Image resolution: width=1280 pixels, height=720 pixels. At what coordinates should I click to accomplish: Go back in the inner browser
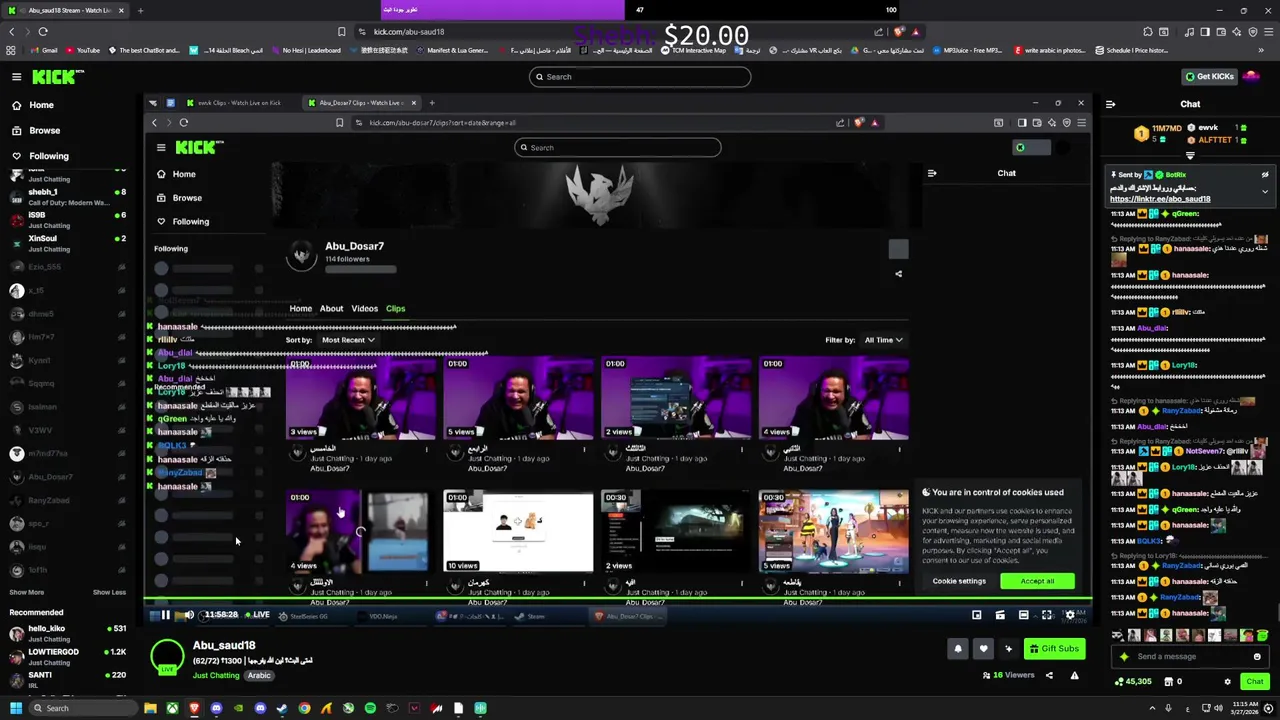click(155, 123)
